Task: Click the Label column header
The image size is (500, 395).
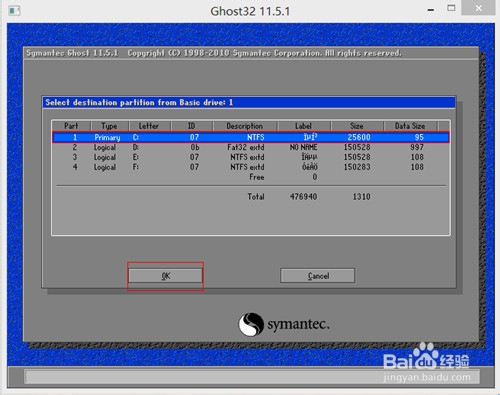Action: (303, 126)
